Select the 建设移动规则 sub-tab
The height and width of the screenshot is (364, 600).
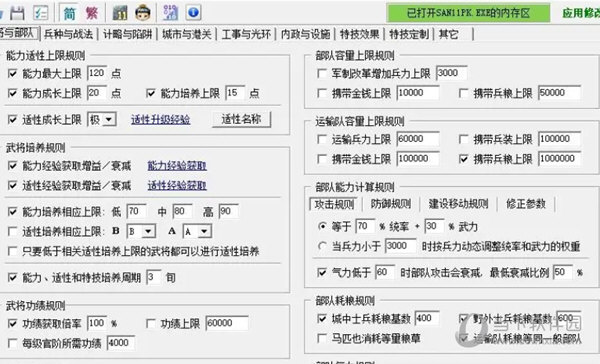pyautogui.click(x=458, y=204)
